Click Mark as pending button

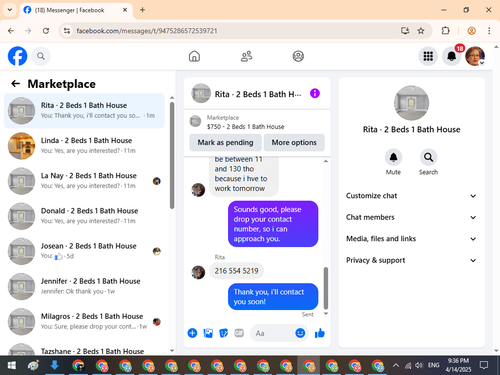[x=225, y=142]
